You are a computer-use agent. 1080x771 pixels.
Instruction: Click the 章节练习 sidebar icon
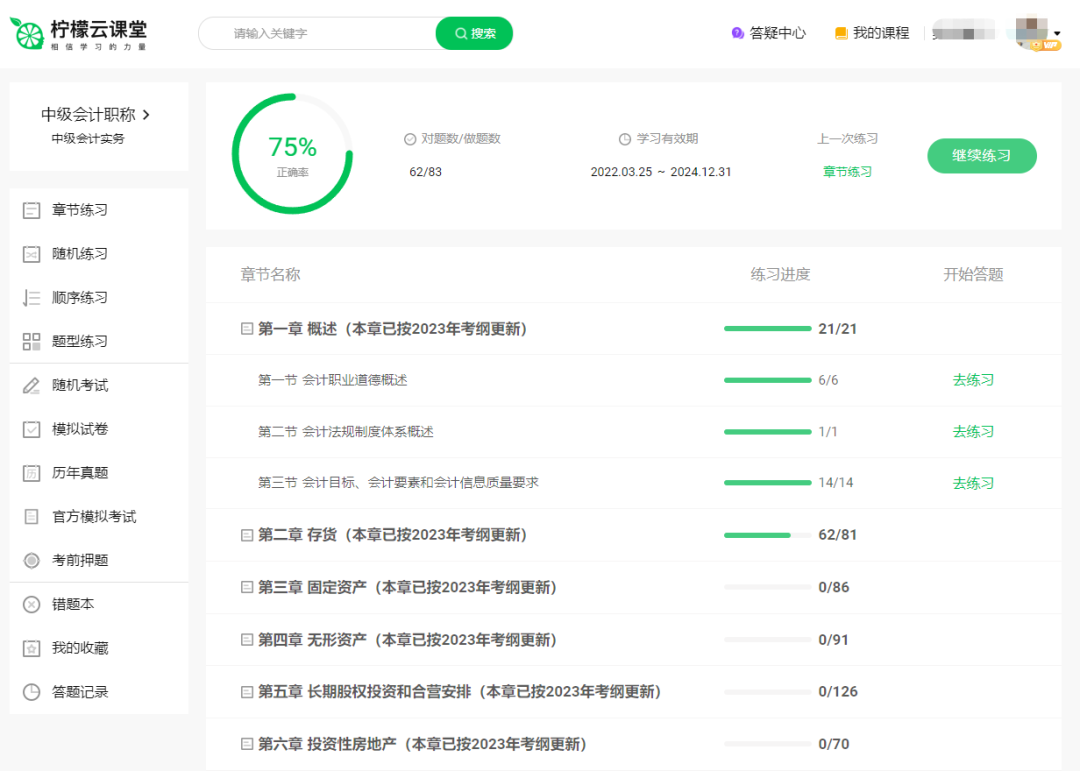coord(32,210)
